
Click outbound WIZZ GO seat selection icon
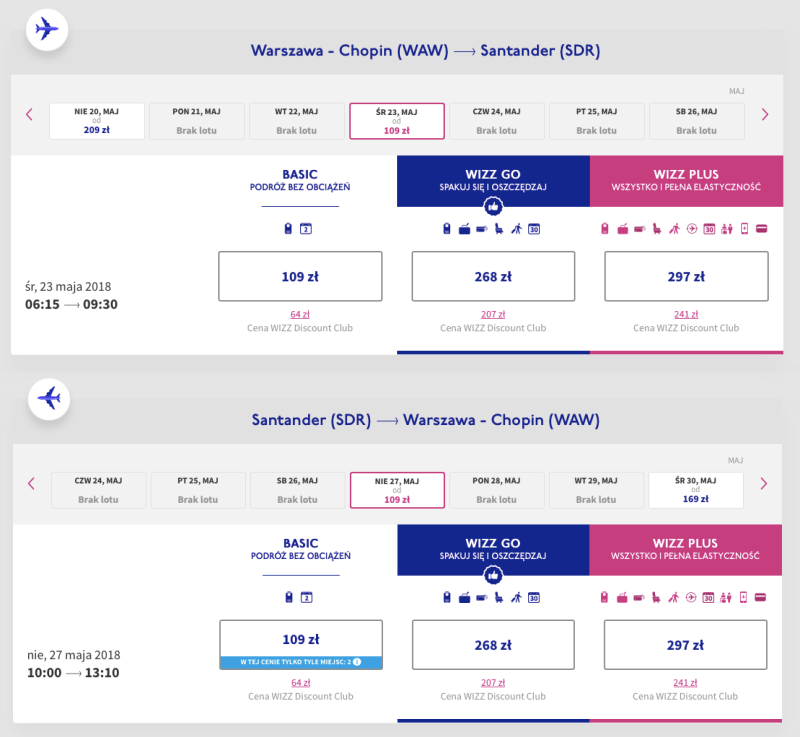(499, 229)
